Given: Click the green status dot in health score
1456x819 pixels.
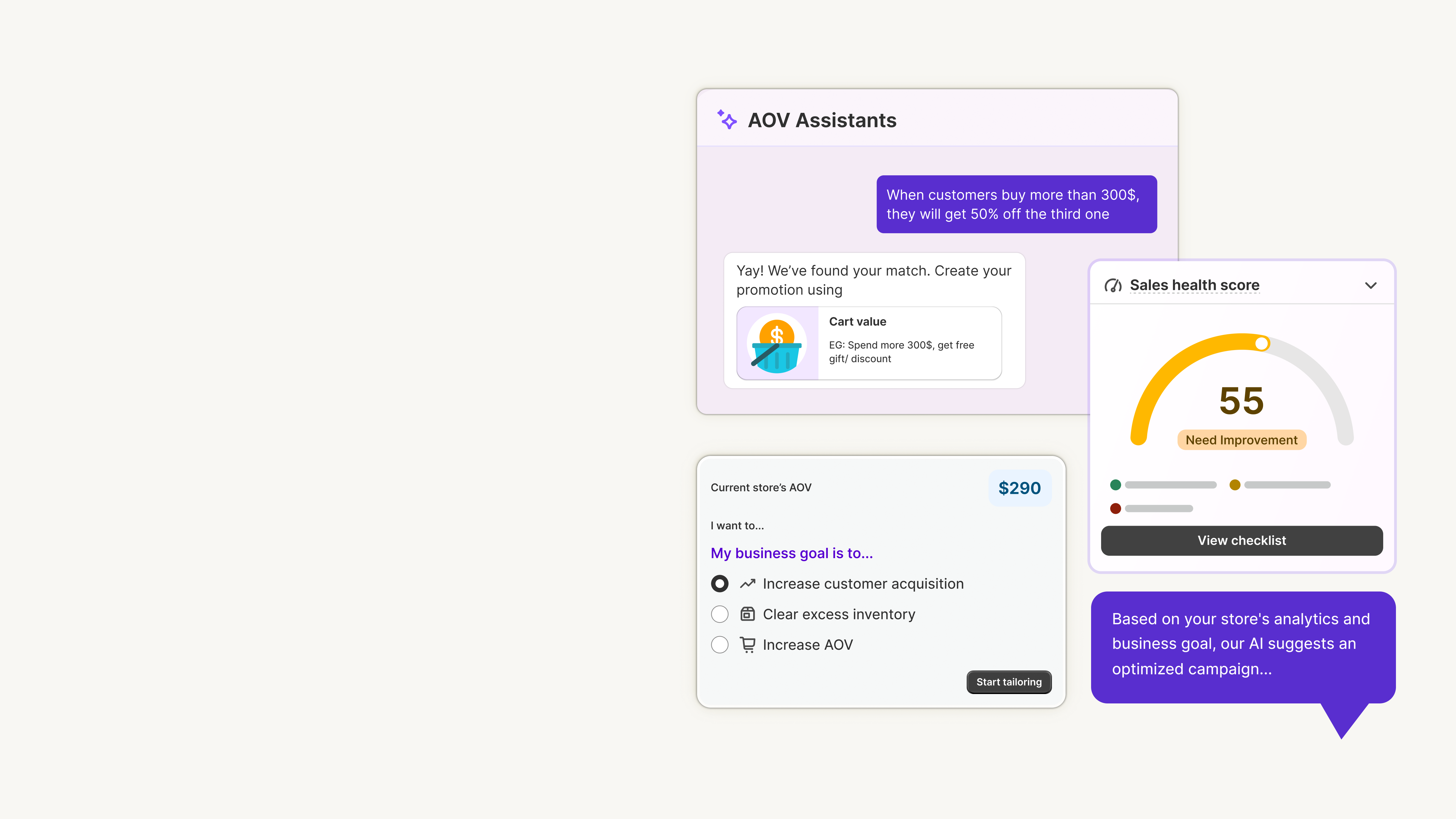Looking at the screenshot, I should (1115, 484).
